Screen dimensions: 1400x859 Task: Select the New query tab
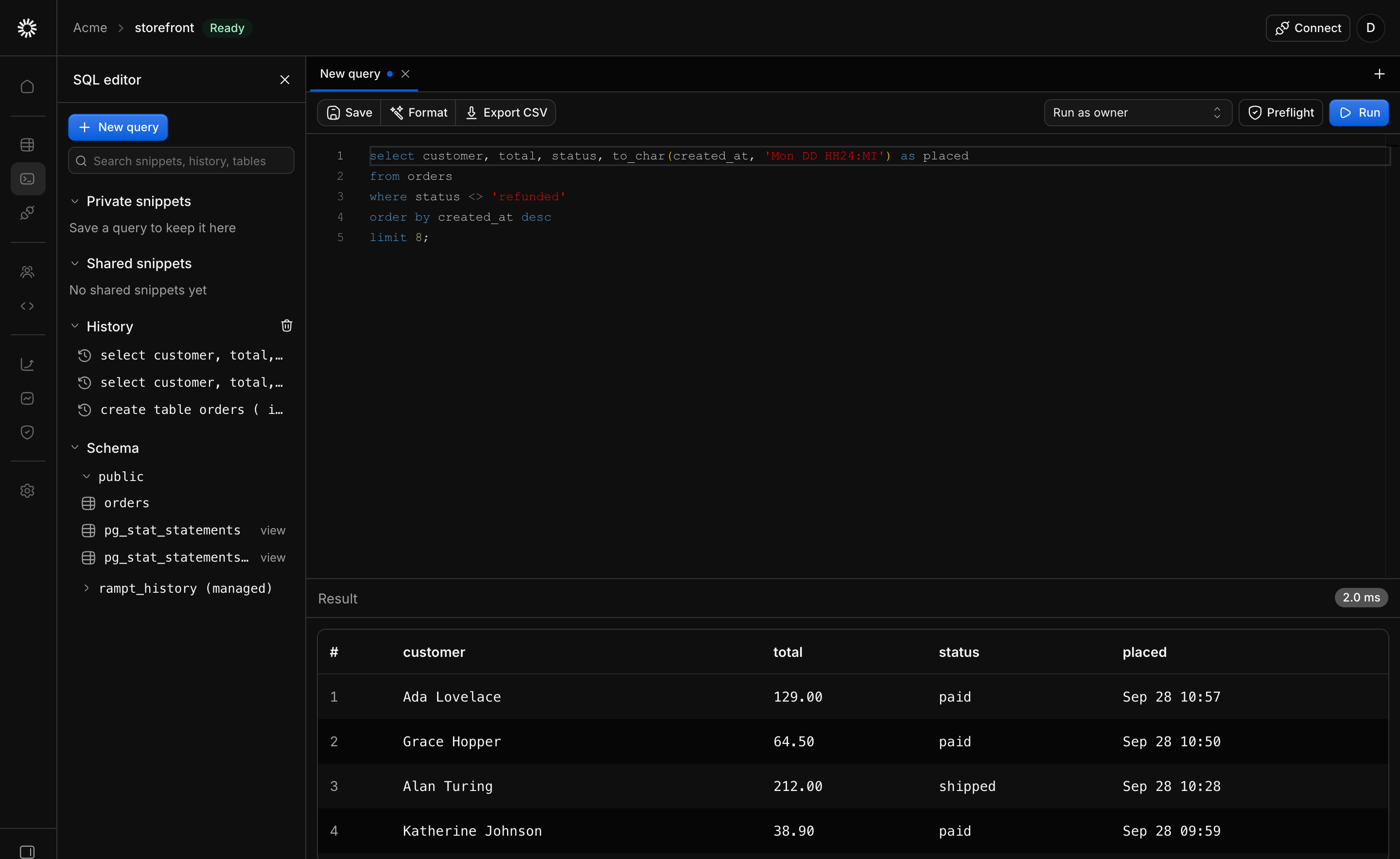tap(350, 74)
